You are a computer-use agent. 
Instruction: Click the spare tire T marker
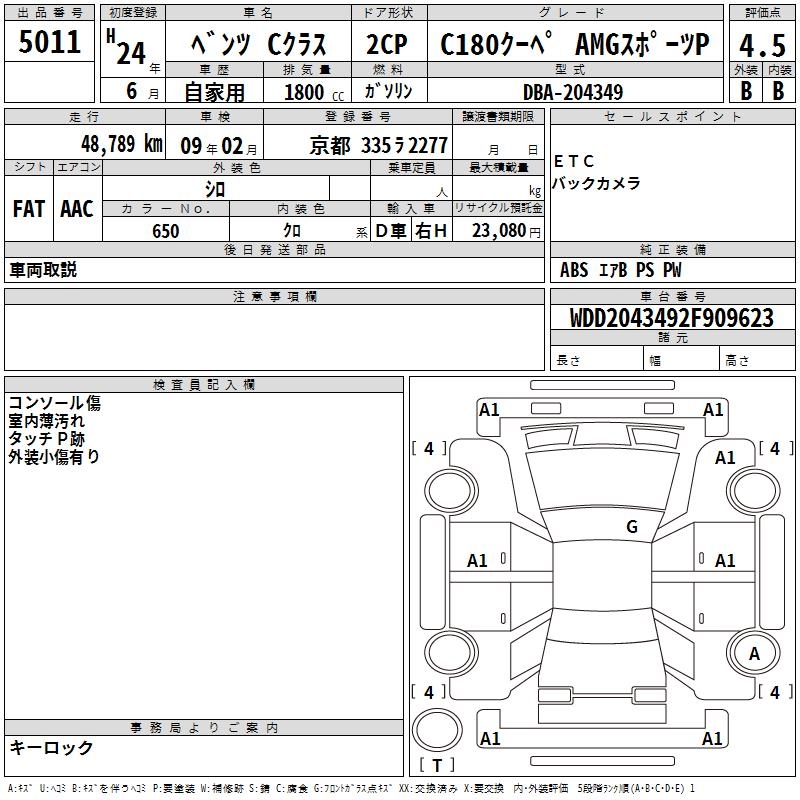click(437, 765)
